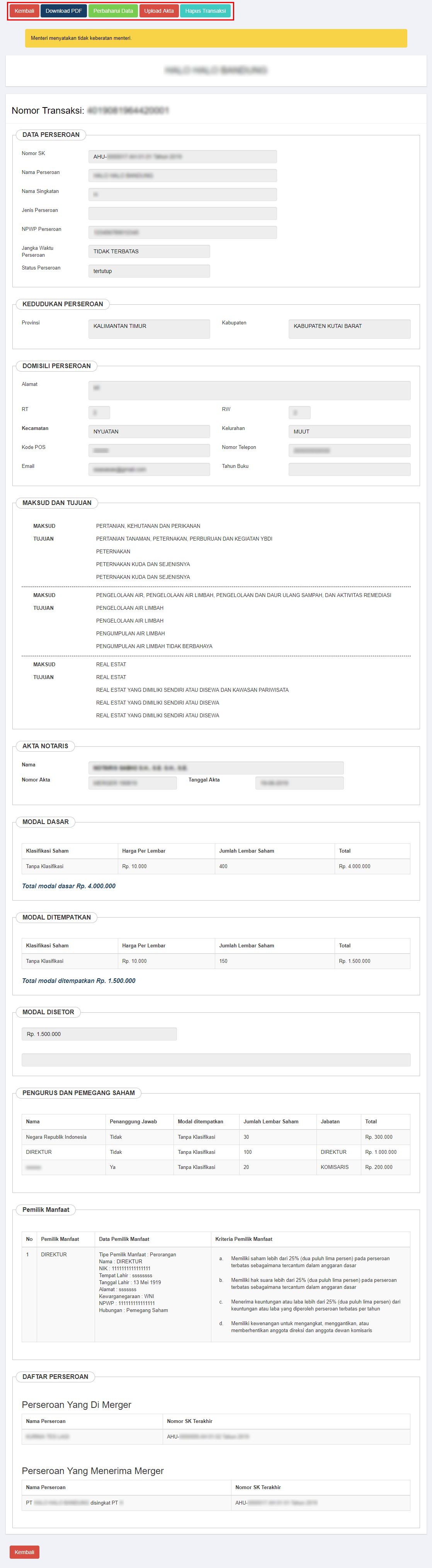Click Status Perseroan field showing tertutup
This screenshot has width=432, height=1568.
(x=149, y=271)
